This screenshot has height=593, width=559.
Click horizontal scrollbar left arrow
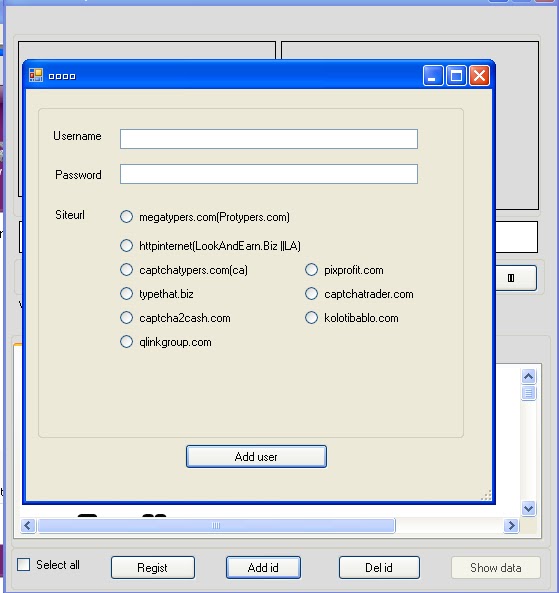(28, 526)
